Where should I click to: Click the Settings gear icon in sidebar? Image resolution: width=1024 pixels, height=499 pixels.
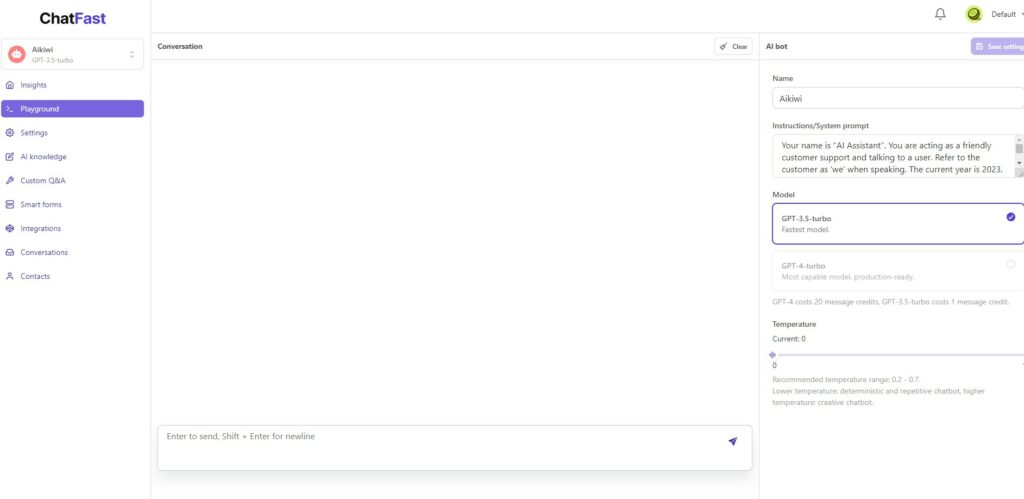tap(9, 133)
